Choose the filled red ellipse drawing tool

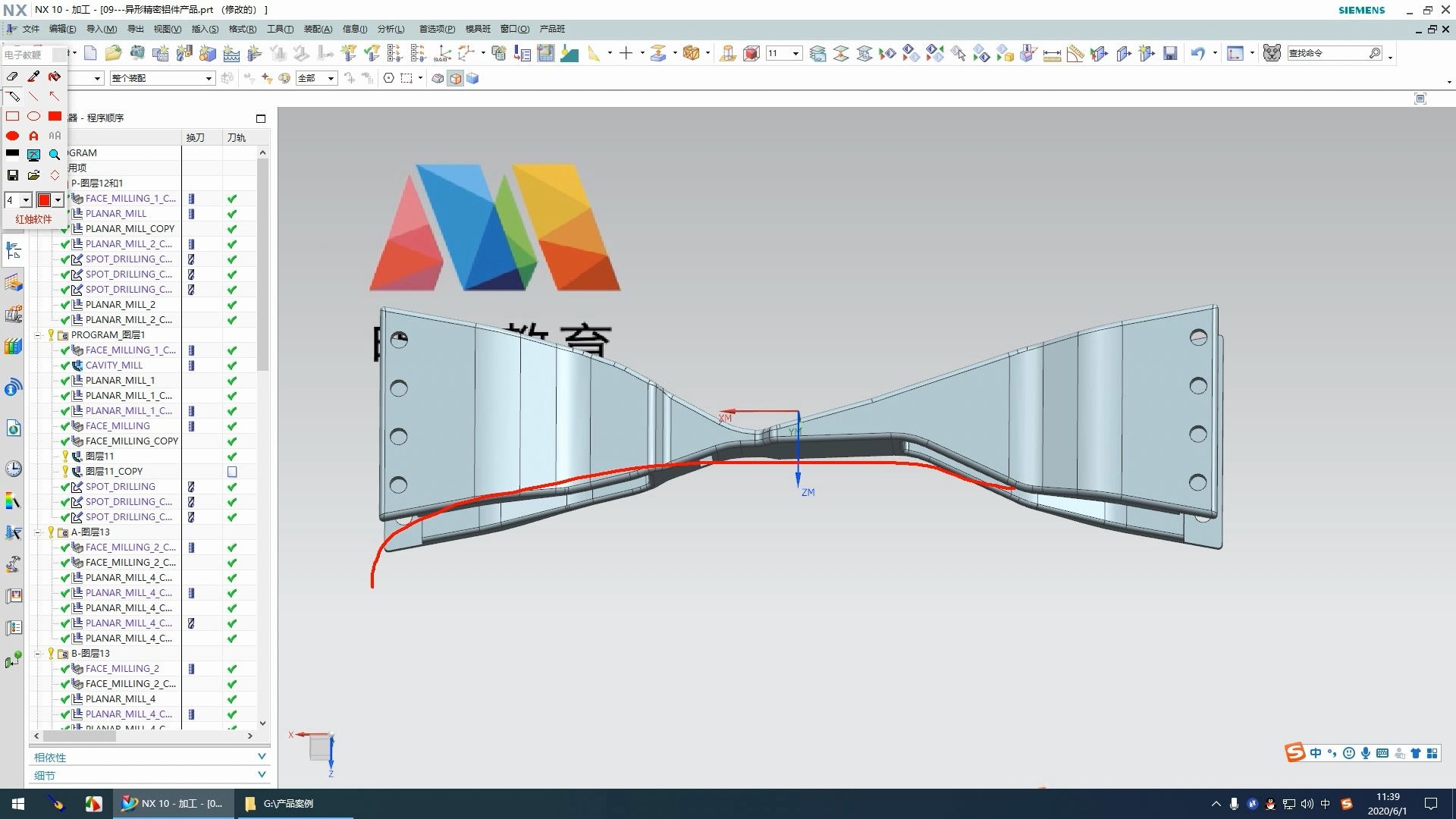click(12, 136)
